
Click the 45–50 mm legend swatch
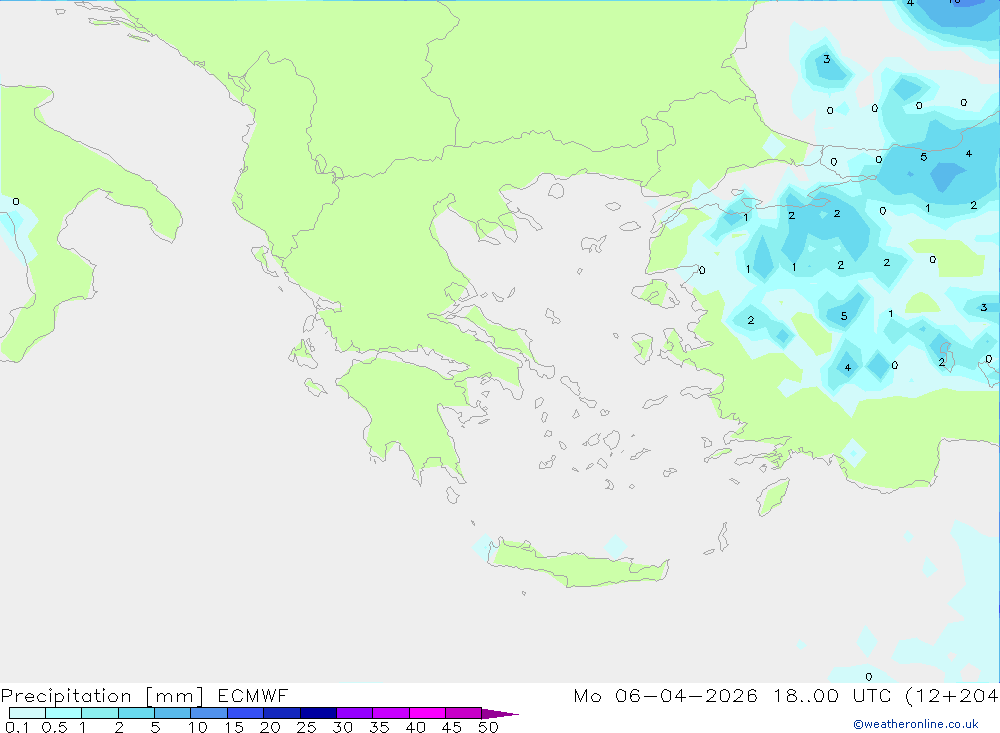(463, 713)
